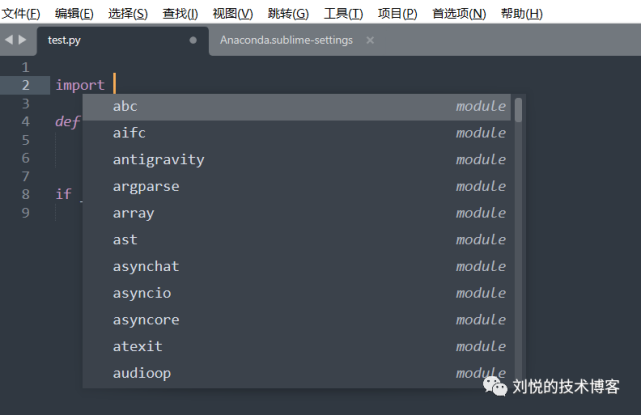This screenshot has height=415, width=641.
Task: Select abc module completion
Action: [296, 107]
